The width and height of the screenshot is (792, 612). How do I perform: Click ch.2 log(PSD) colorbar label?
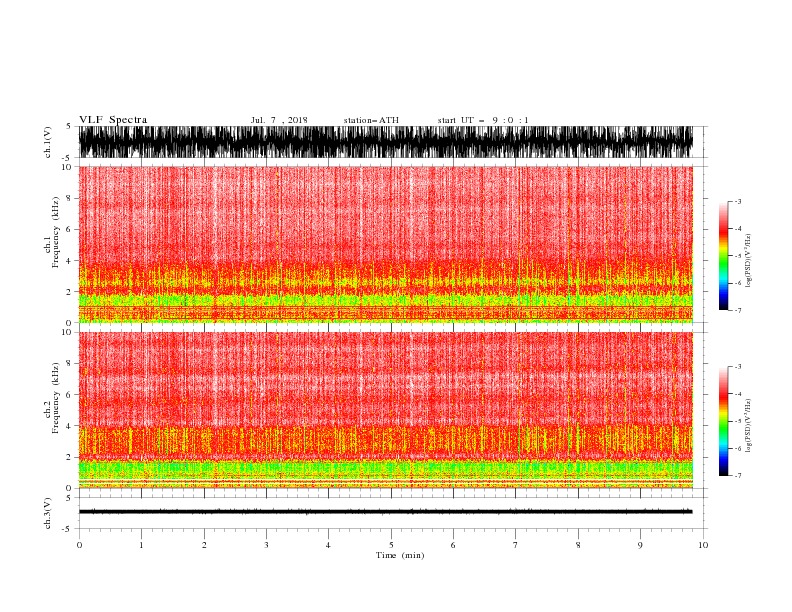coord(748,426)
